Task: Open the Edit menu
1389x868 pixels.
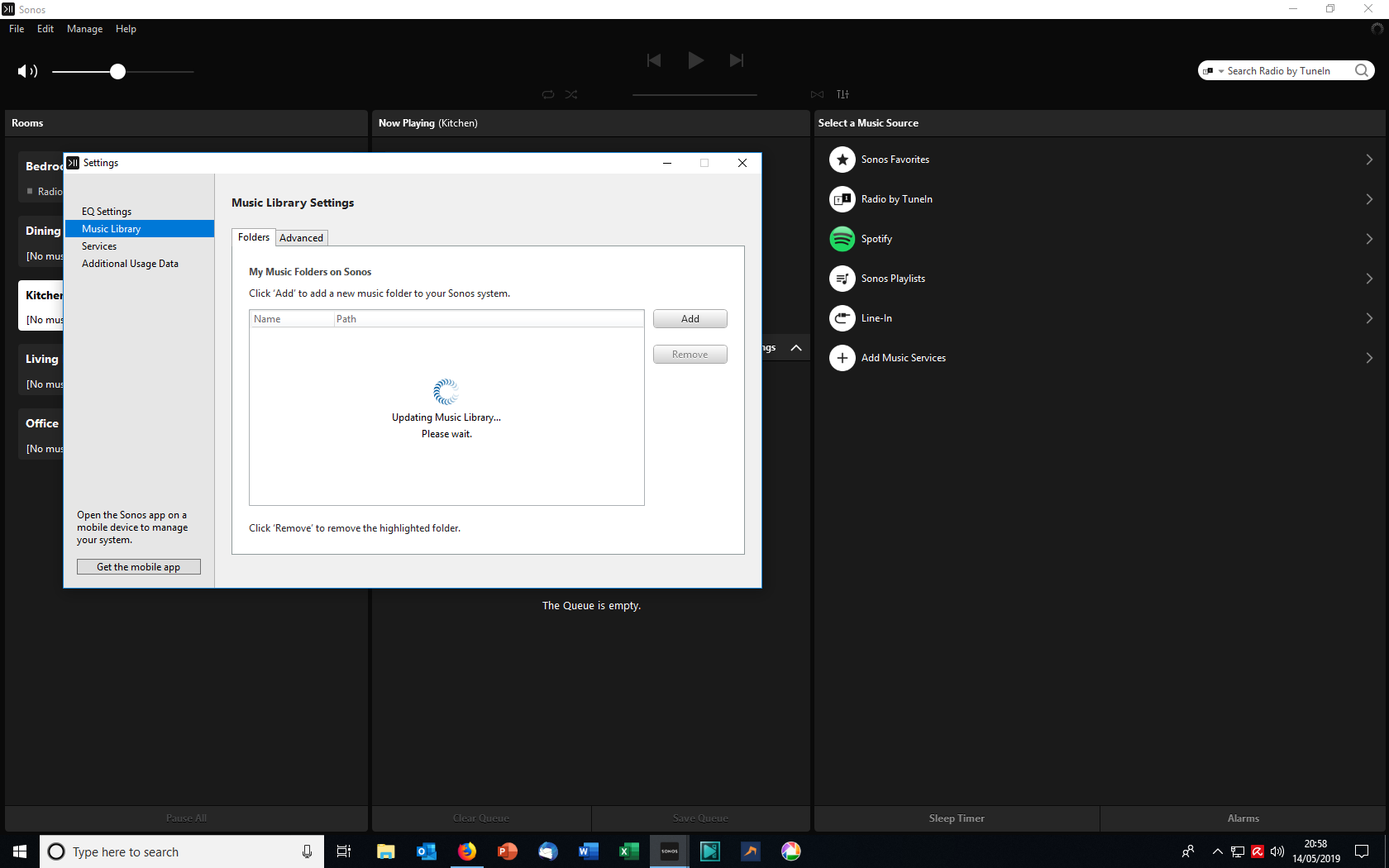Action: (x=45, y=29)
